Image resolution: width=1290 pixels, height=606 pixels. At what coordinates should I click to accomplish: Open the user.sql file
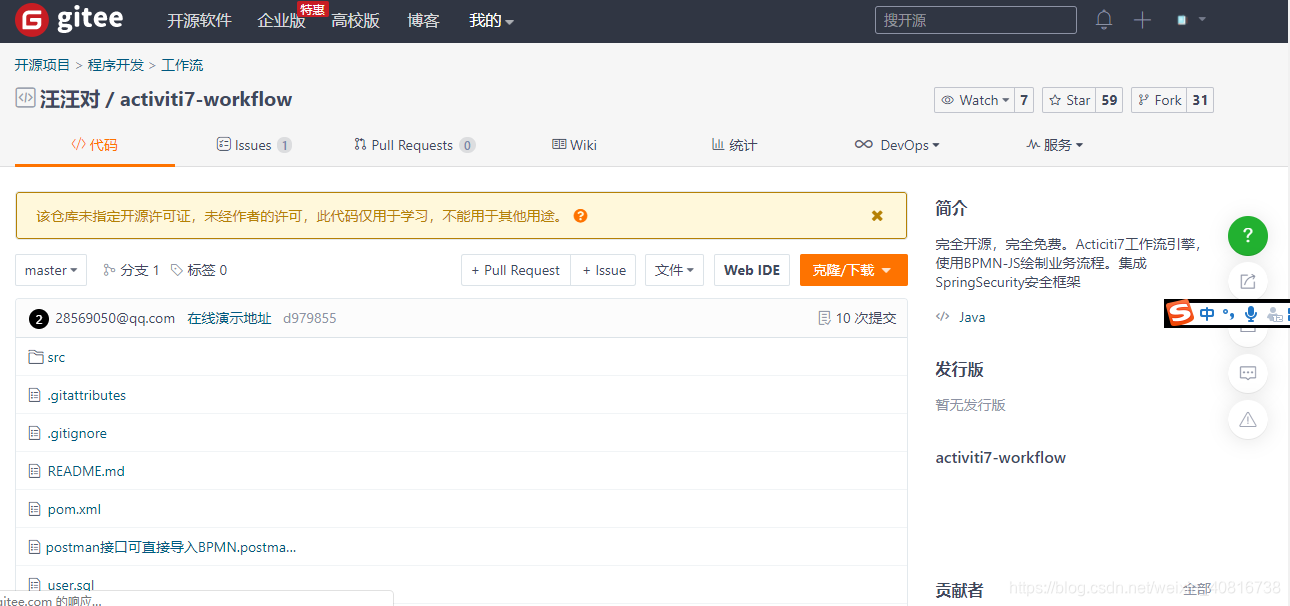(x=71, y=585)
